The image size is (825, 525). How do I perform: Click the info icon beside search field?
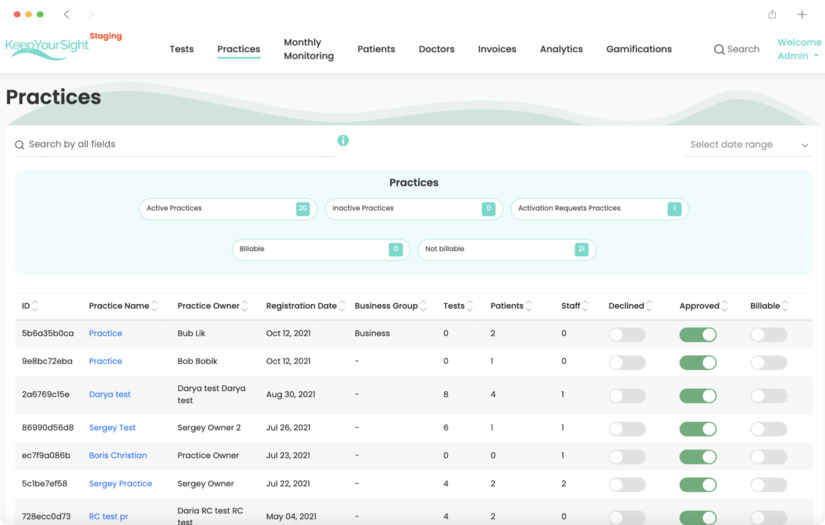tap(343, 140)
